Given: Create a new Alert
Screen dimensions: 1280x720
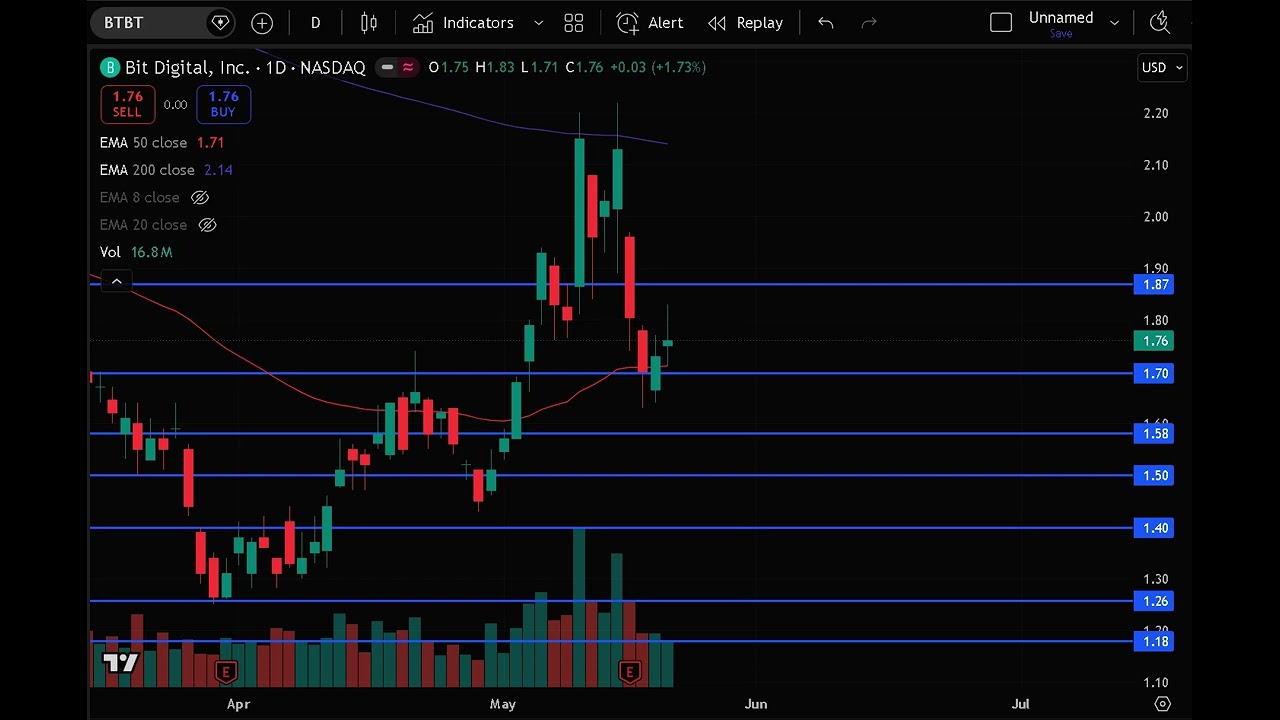Looking at the screenshot, I should [x=650, y=22].
